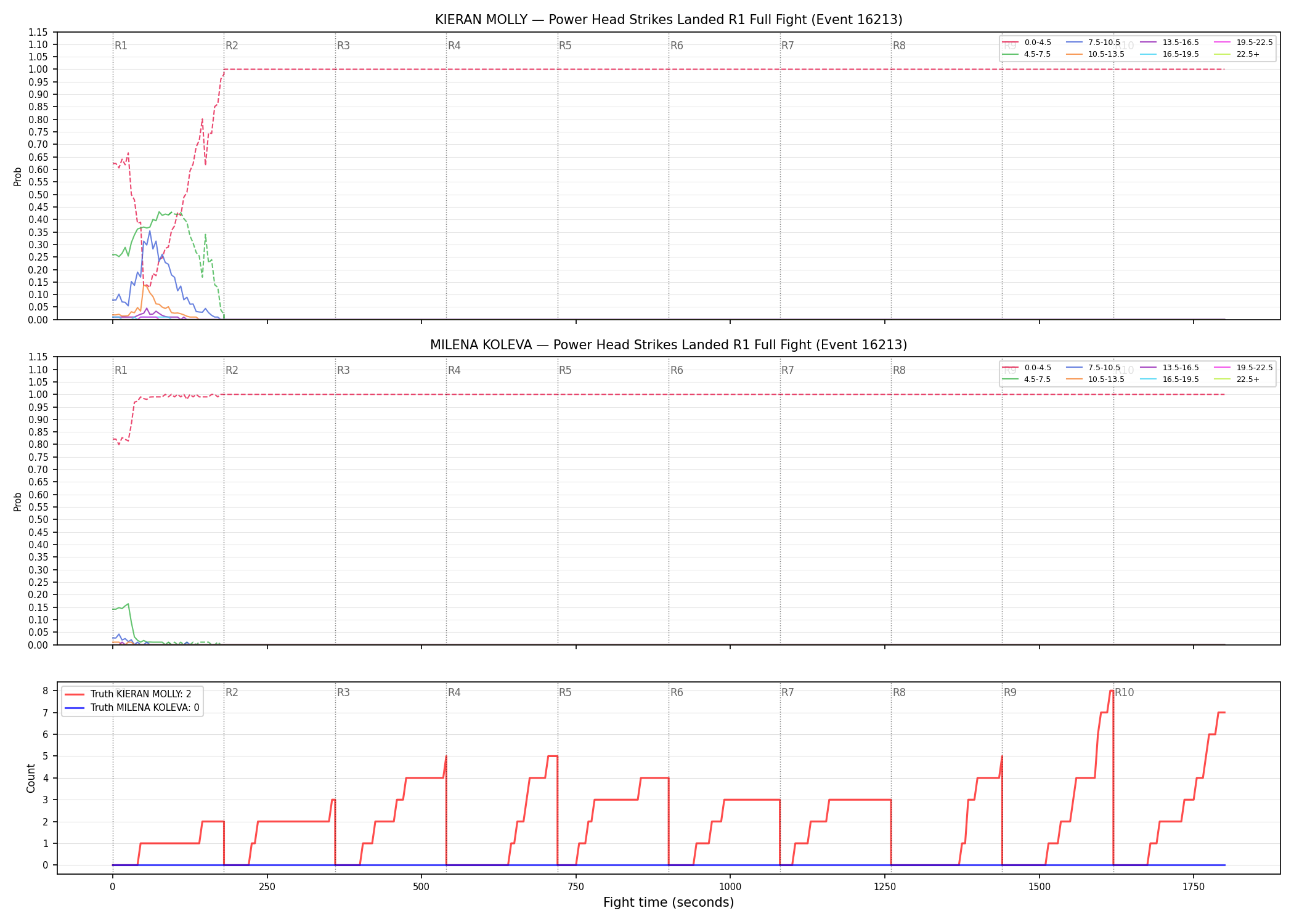Select the '16.5-19.5' legend entry in MILENA KOLEVA chart
Screen dimensions: 1294x924
coord(1170,379)
